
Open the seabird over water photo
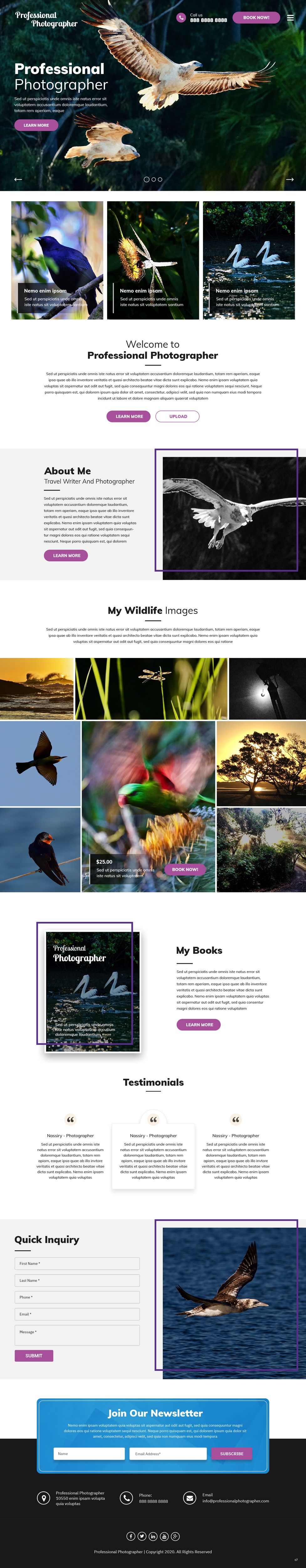[x=234, y=1303]
